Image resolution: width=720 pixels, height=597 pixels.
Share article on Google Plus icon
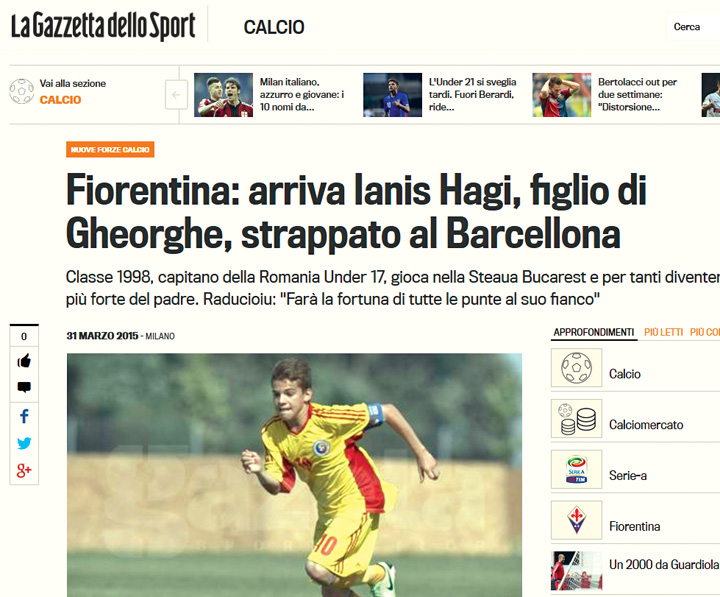(x=24, y=470)
